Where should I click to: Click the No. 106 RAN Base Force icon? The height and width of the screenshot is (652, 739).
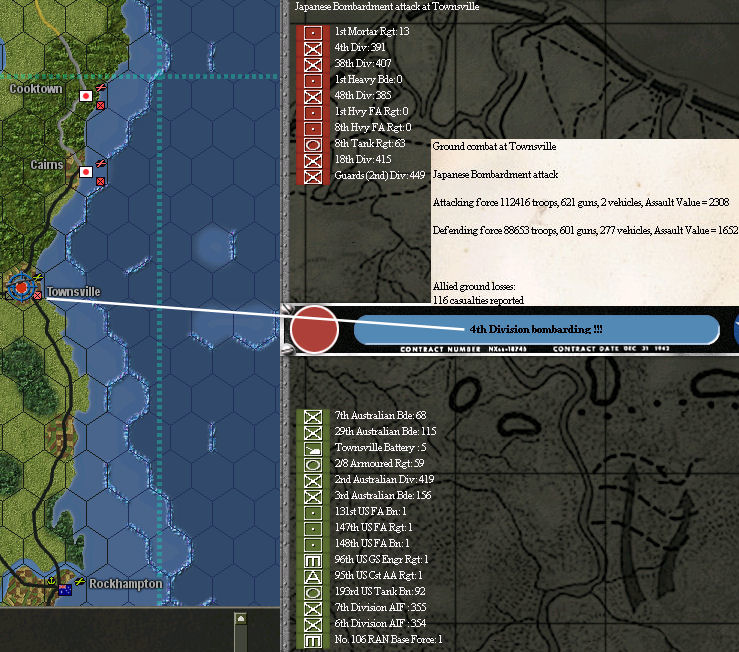tap(313, 641)
